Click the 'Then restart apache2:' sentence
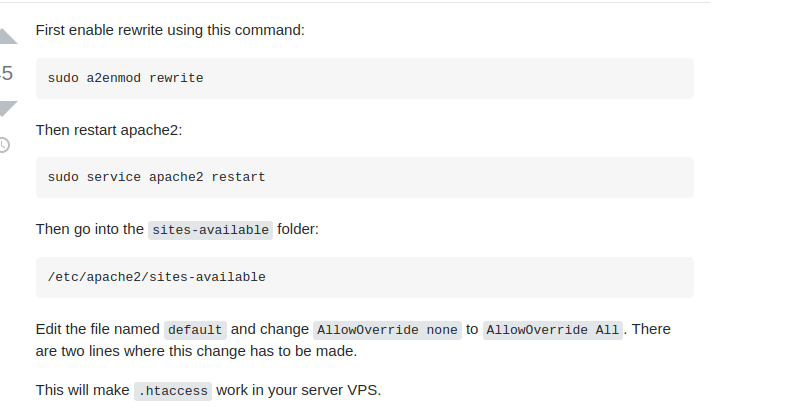This screenshot has height=409, width=793. coord(109,130)
